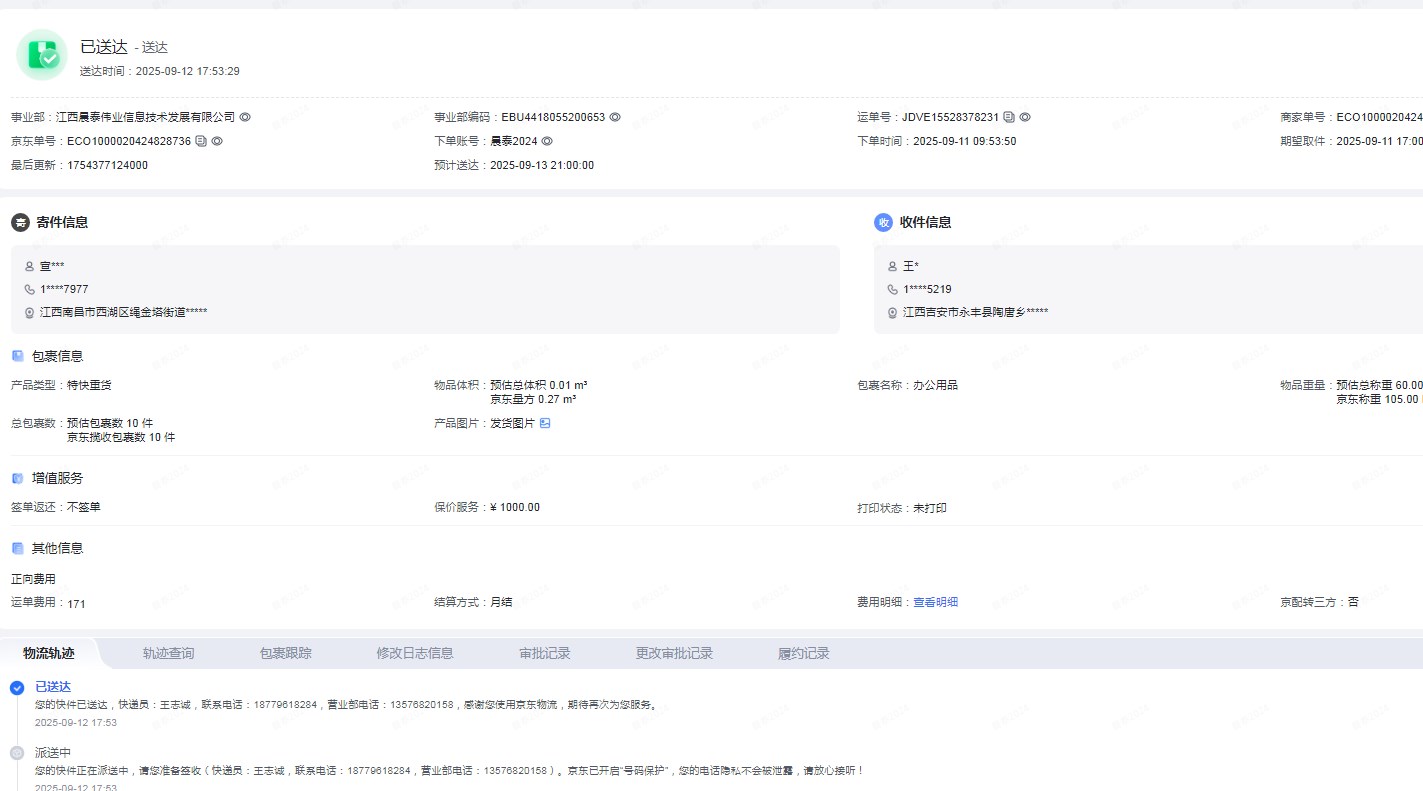Copy the 京东单号 order number
The image size is (1423, 791).
click(x=201, y=141)
